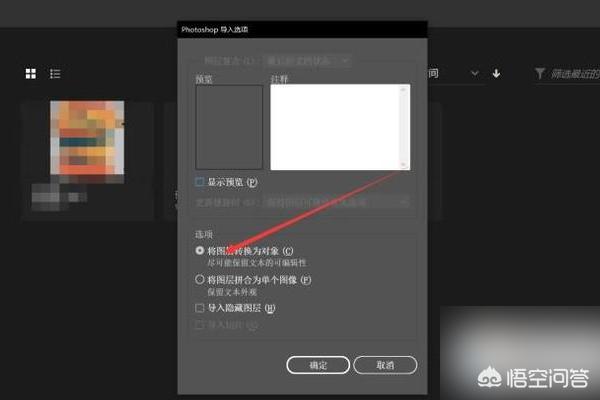The image size is (600, 400).
Task: Click inside the 注释 text area
Action: [335, 127]
